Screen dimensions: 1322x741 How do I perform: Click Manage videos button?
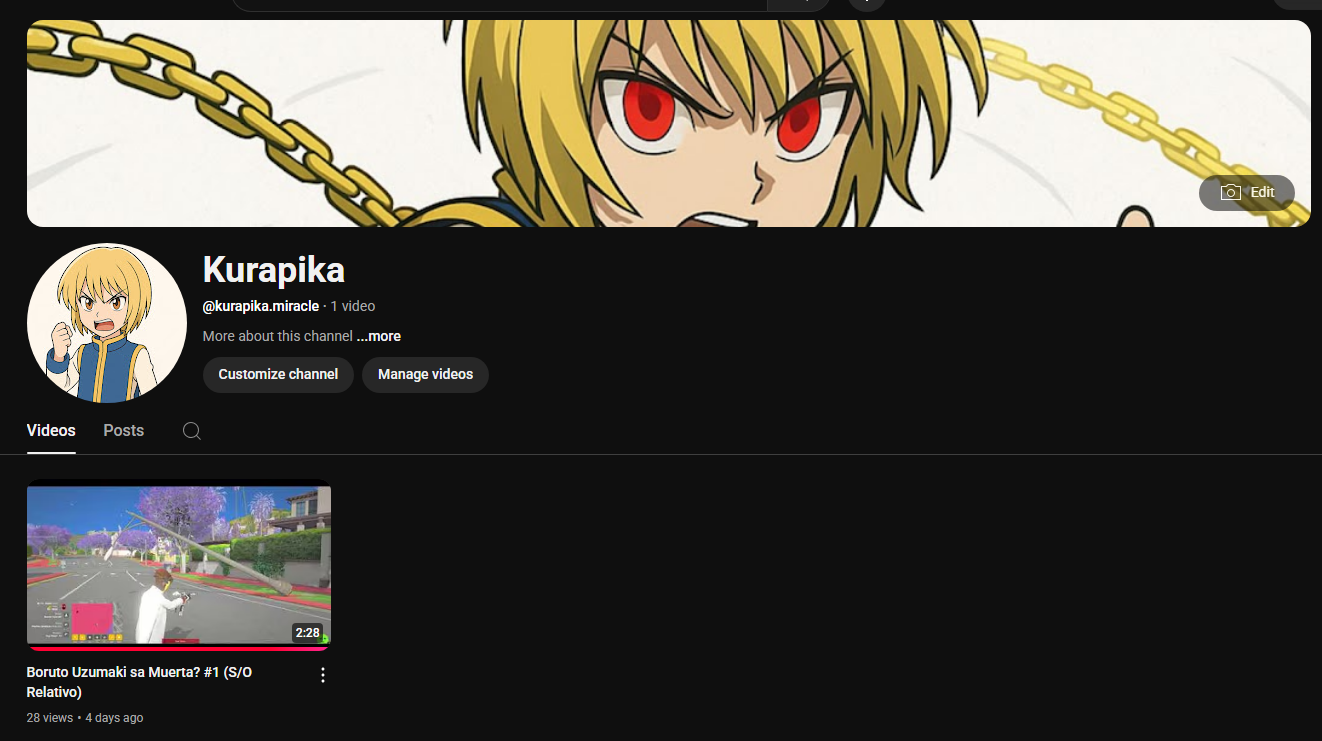(425, 375)
